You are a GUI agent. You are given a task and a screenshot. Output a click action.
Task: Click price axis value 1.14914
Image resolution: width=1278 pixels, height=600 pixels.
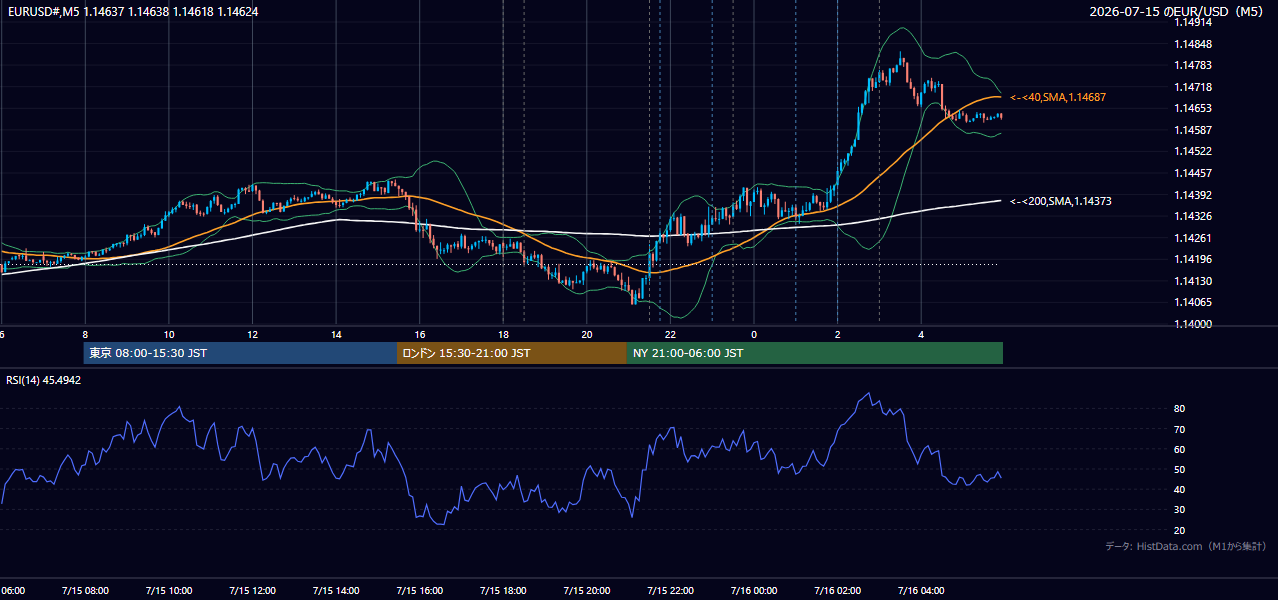click(x=1192, y=23)
